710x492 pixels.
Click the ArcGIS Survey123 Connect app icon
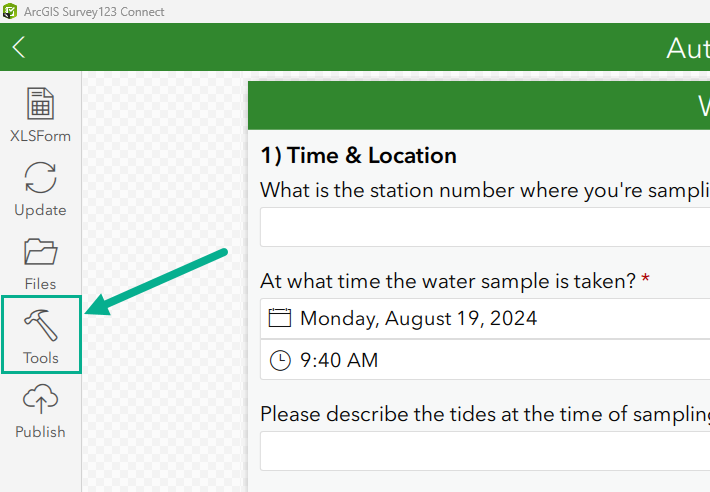pos(10,11)
